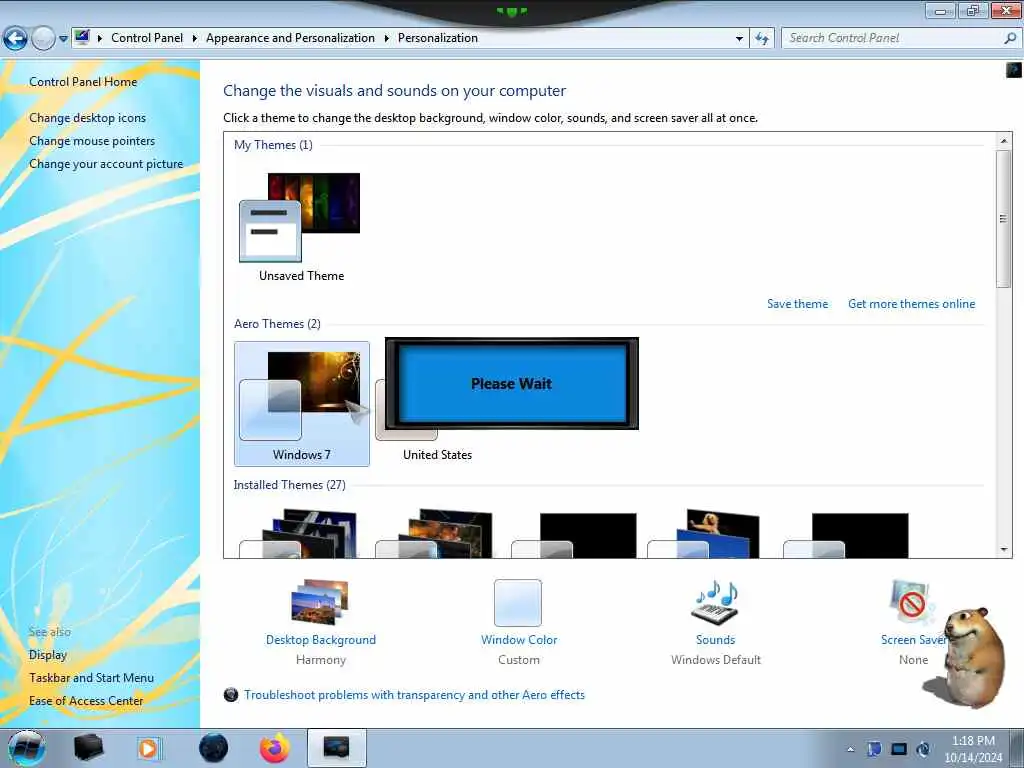1024x768 pixels.
Task: Open the help icon at top right
Action: 1014,69
